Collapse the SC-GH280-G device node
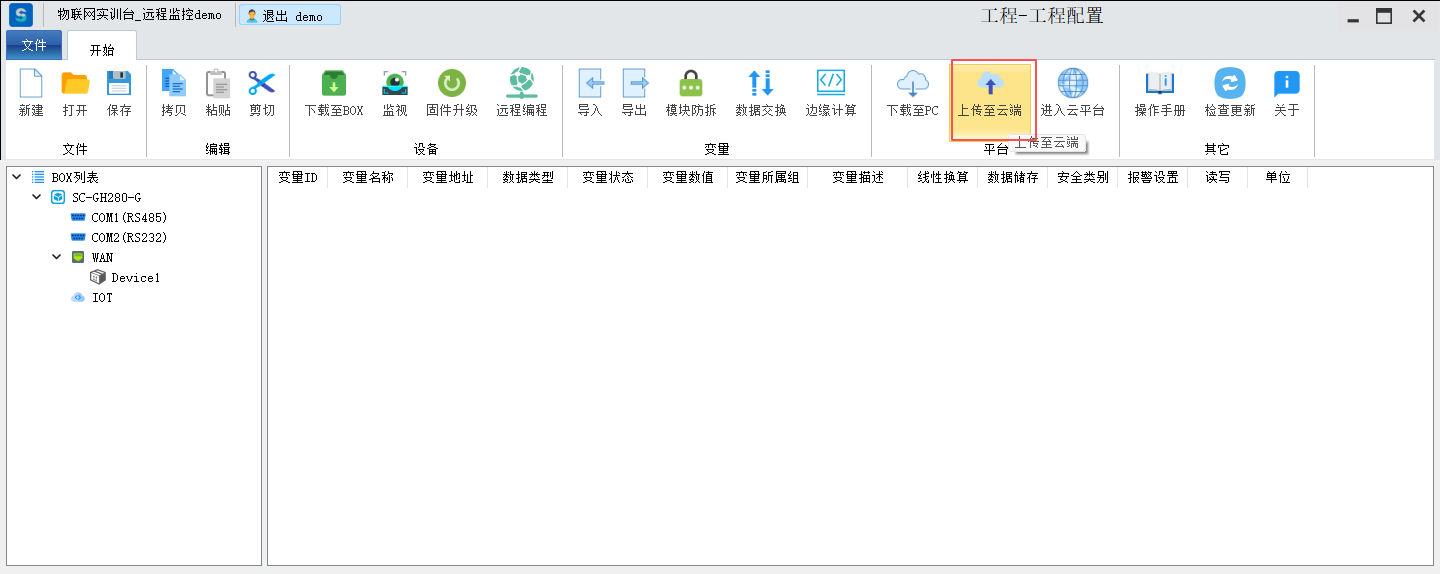The image size is (1440, 574). (x=37, y=197)
